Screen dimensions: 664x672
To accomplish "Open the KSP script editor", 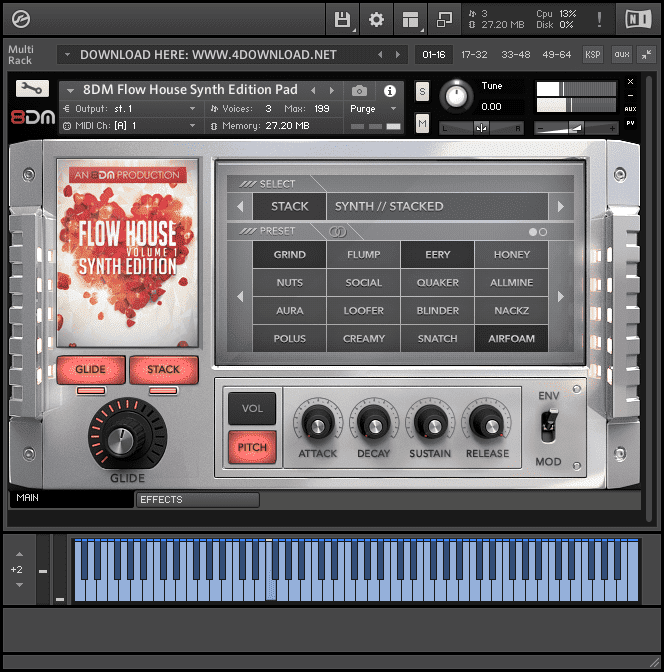I will pos(593,54).
